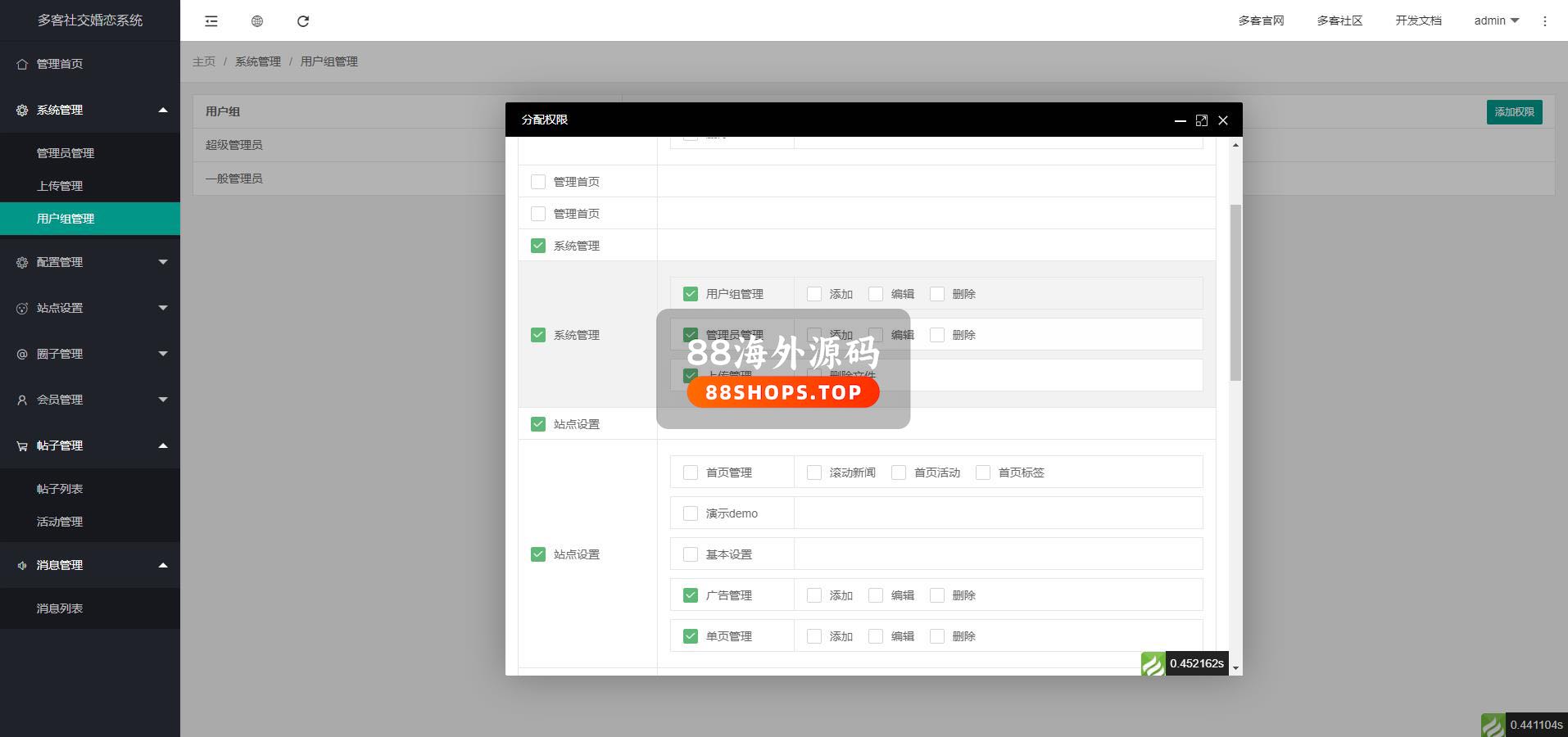Image resolution: width=1568 pixels, height=737 pixels.
Task: Click the home icon beside 管理首页
Action: 22,64
